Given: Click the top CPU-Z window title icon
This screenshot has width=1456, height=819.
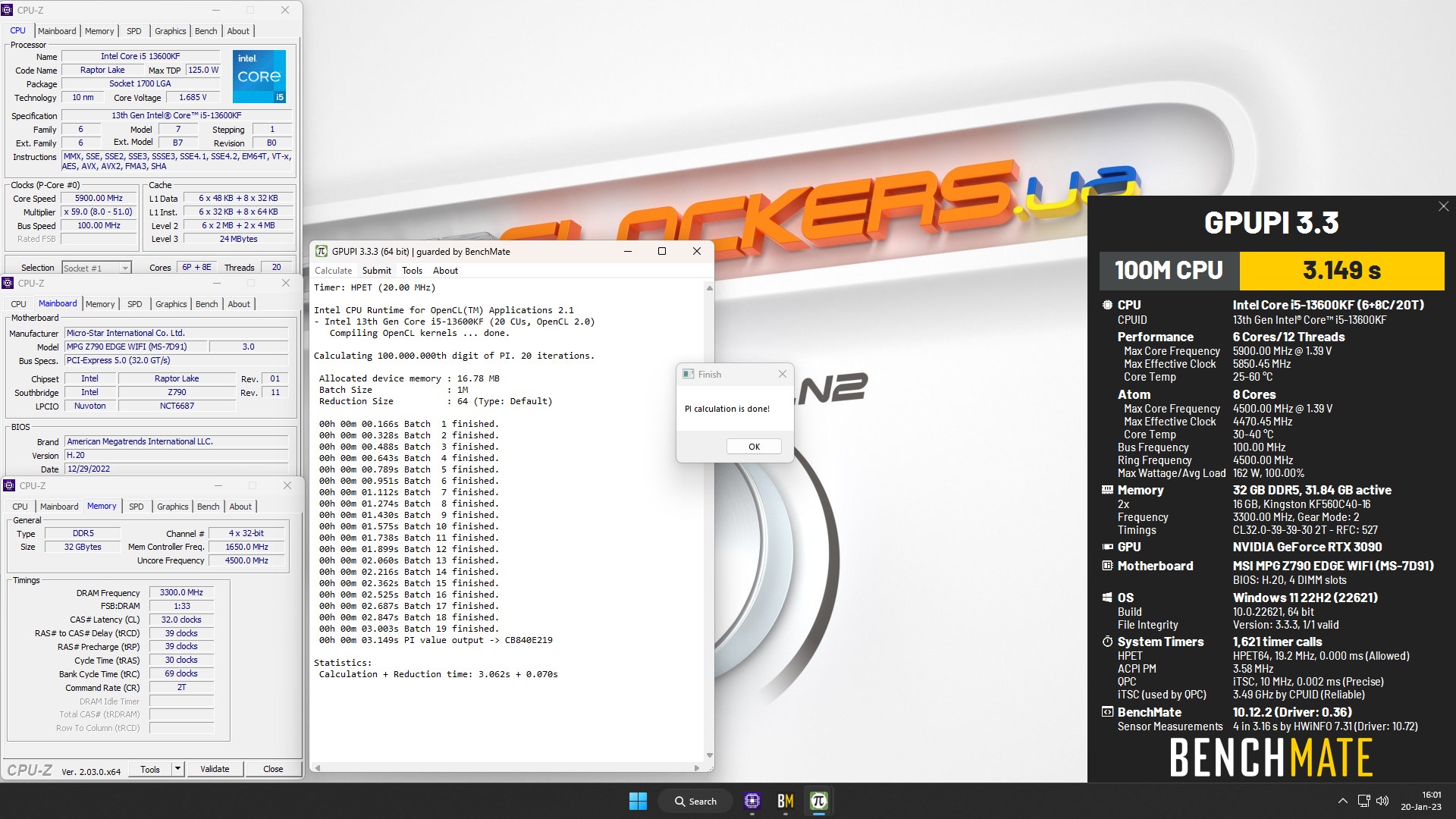Looking at the screenshot, I should coord(8,10).
